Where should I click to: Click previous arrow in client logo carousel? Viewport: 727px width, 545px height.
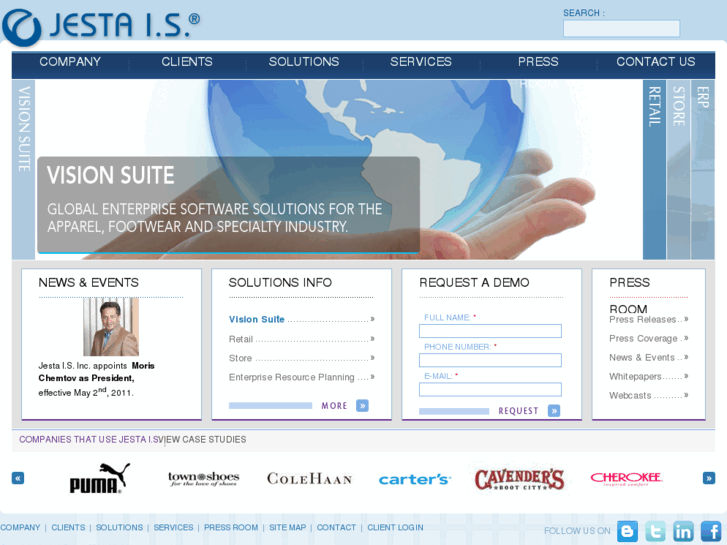[18, 478]
